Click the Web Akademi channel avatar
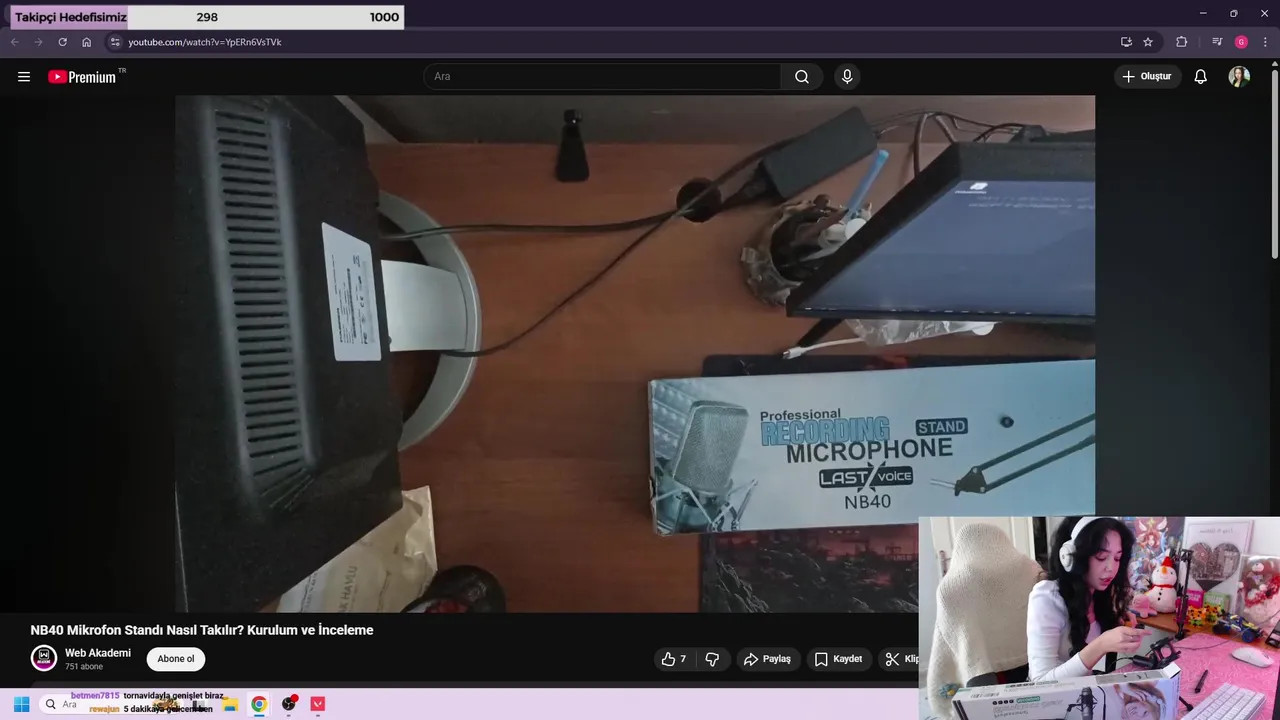This screenshot has width=1280, height=720. click(x=43, y=658)
